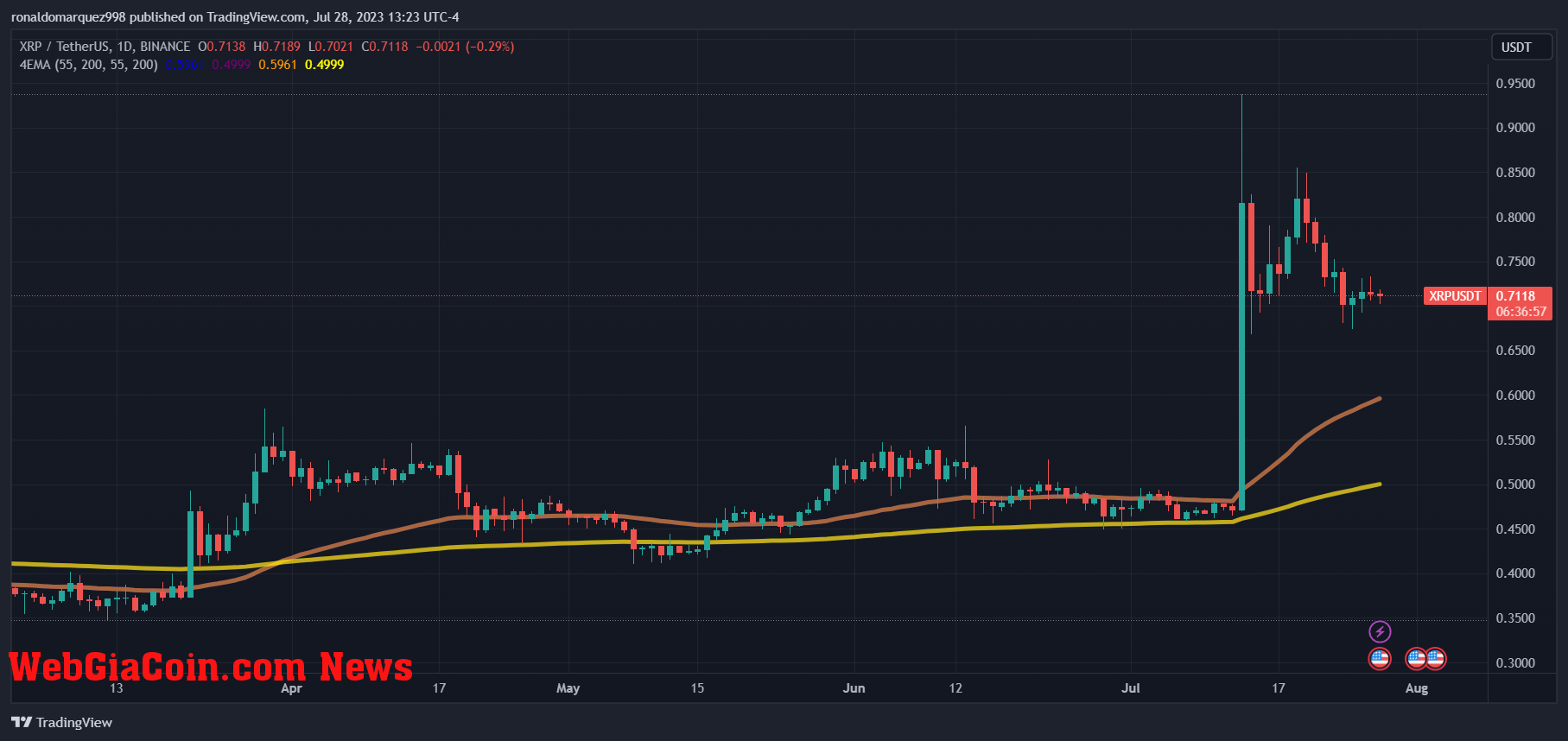This screenshot has height=741, width=1568.
Task: Click the orange 0.5961 EMA value
Action: [x=277, y=65]
